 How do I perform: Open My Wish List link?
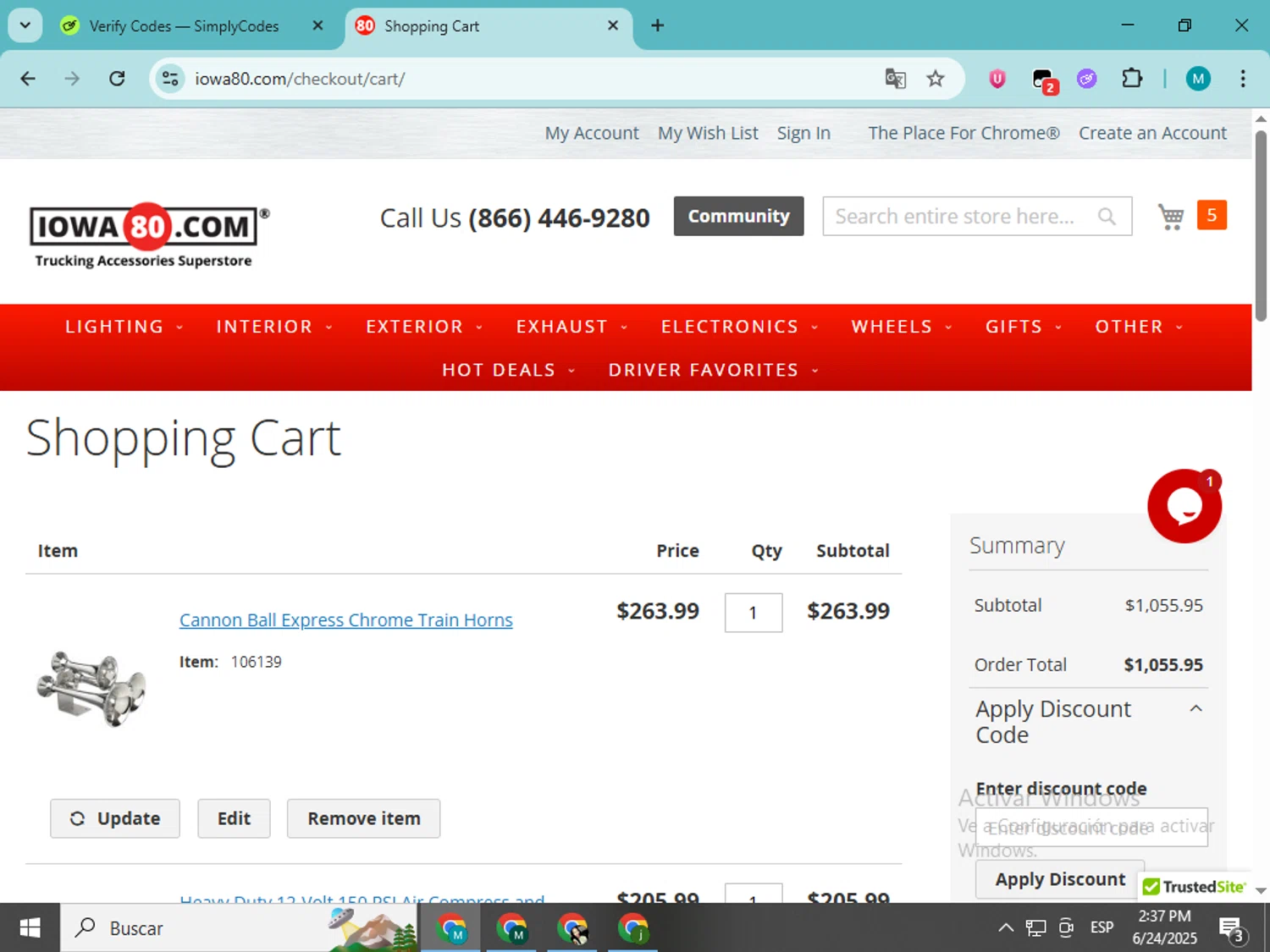[708, 133]
